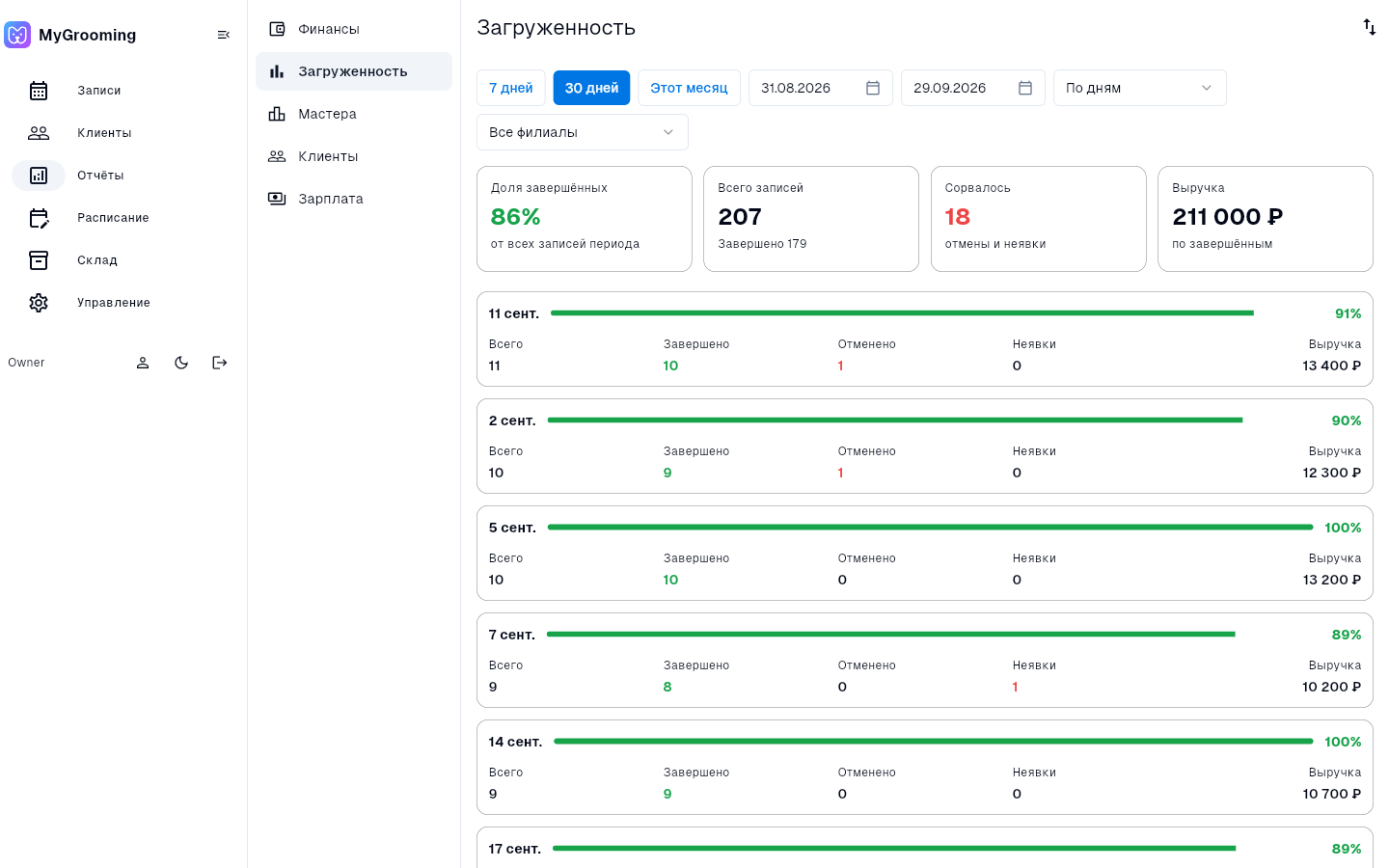The width and height of the screenshot is (1389, 868).
Task: Open Управление gear icon
Action: [x=39, y=303]
